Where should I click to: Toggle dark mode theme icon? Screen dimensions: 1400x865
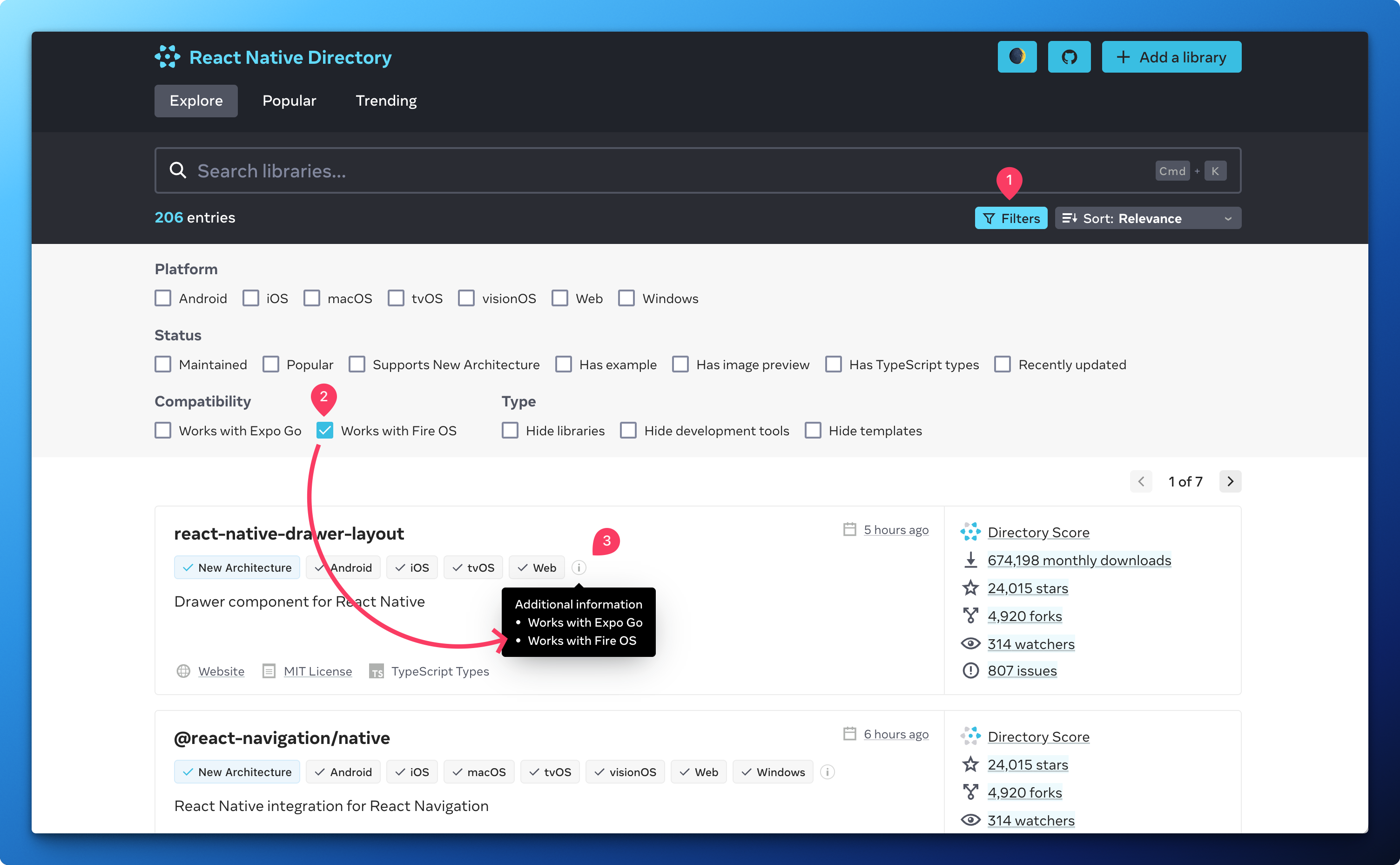tap(1017, 57)
